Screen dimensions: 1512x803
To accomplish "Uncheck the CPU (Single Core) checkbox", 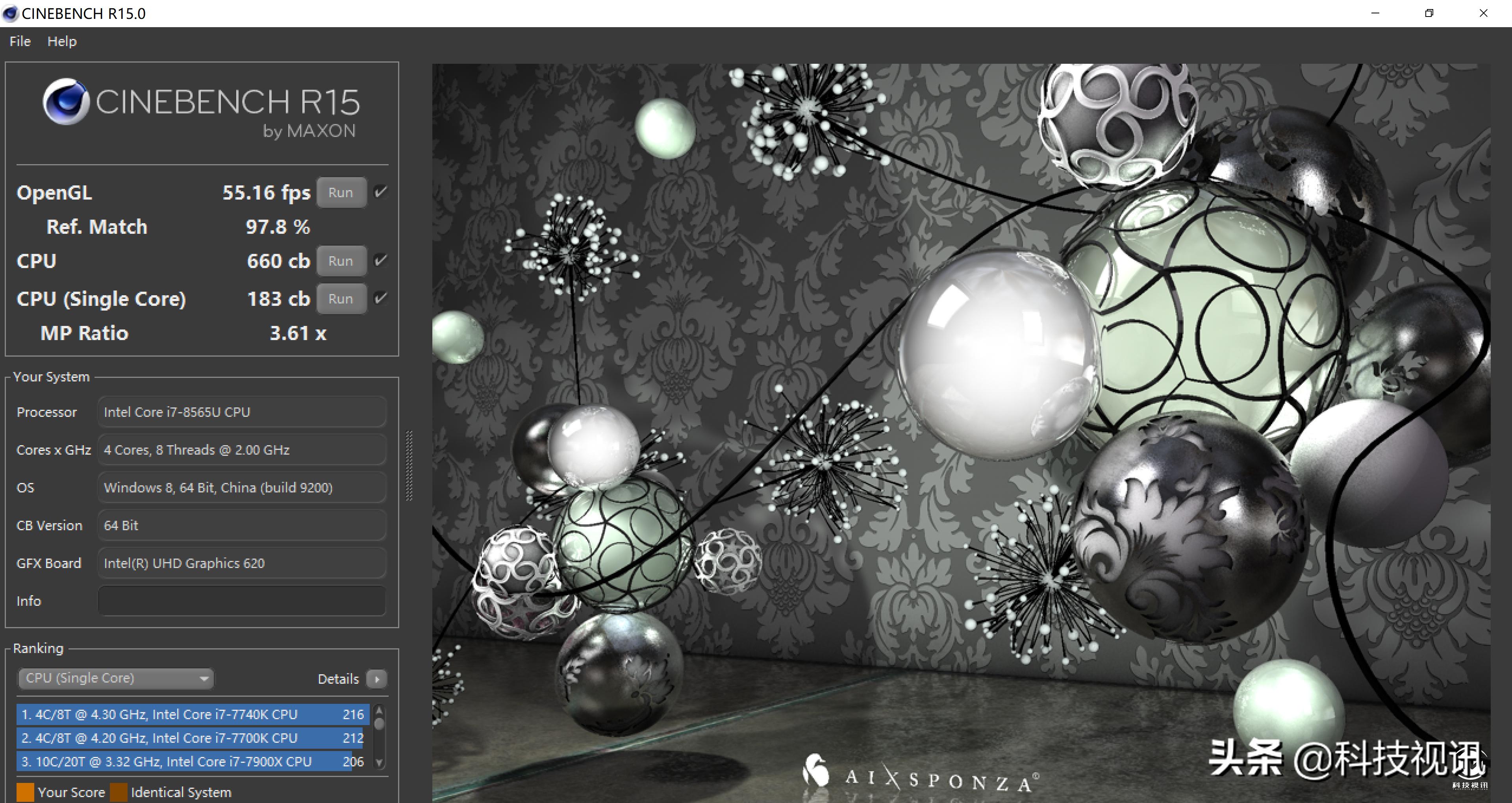I will 381,298.
